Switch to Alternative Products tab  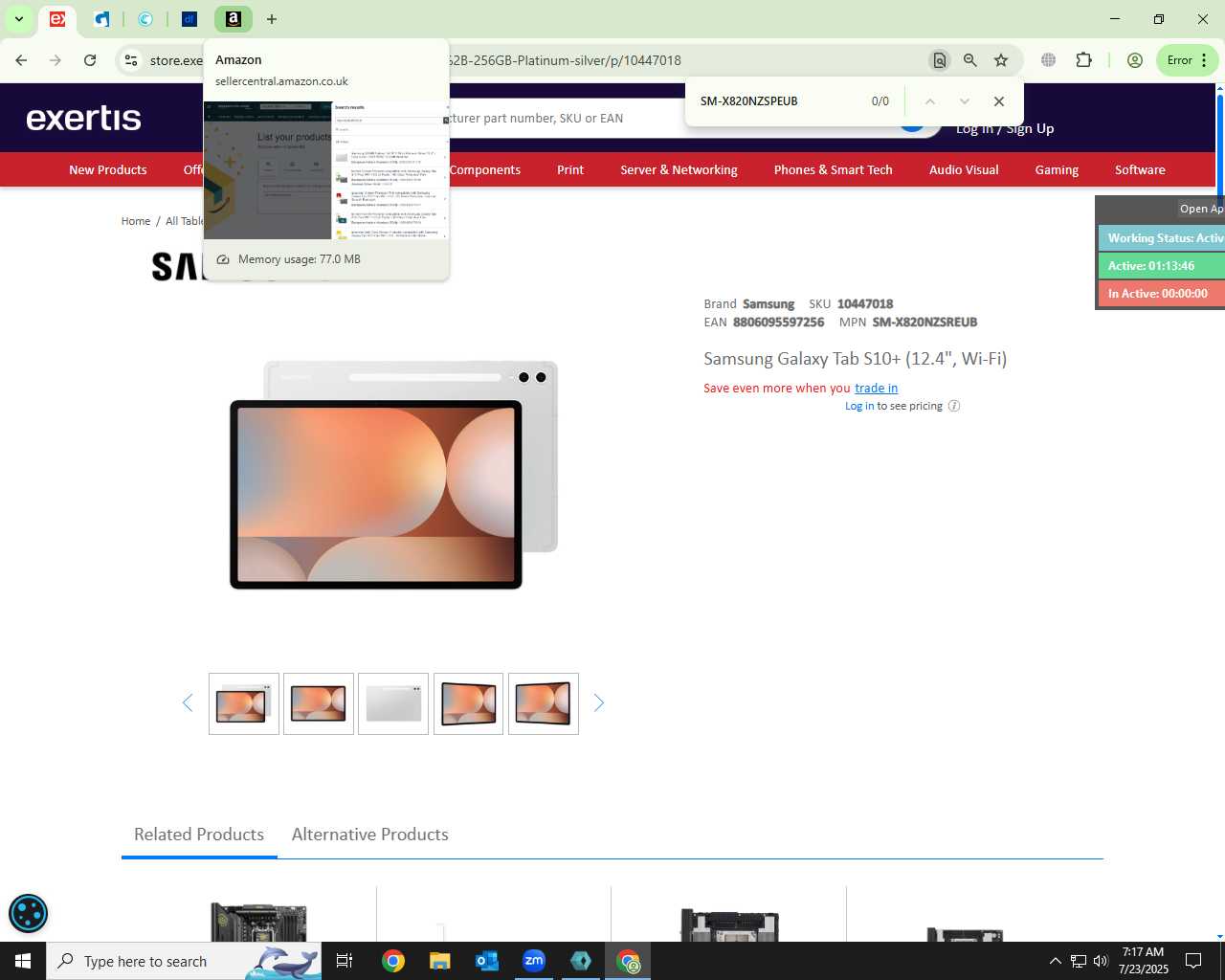pos(370,835)
